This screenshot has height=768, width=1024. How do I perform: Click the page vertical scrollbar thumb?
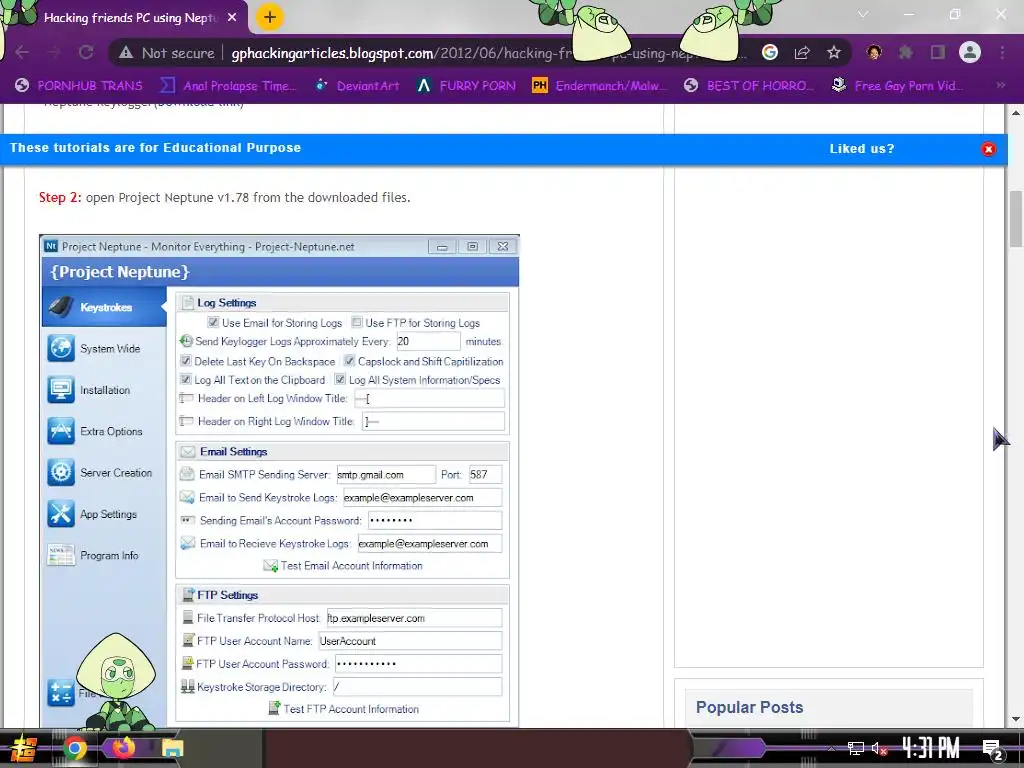pos(1016,219)
